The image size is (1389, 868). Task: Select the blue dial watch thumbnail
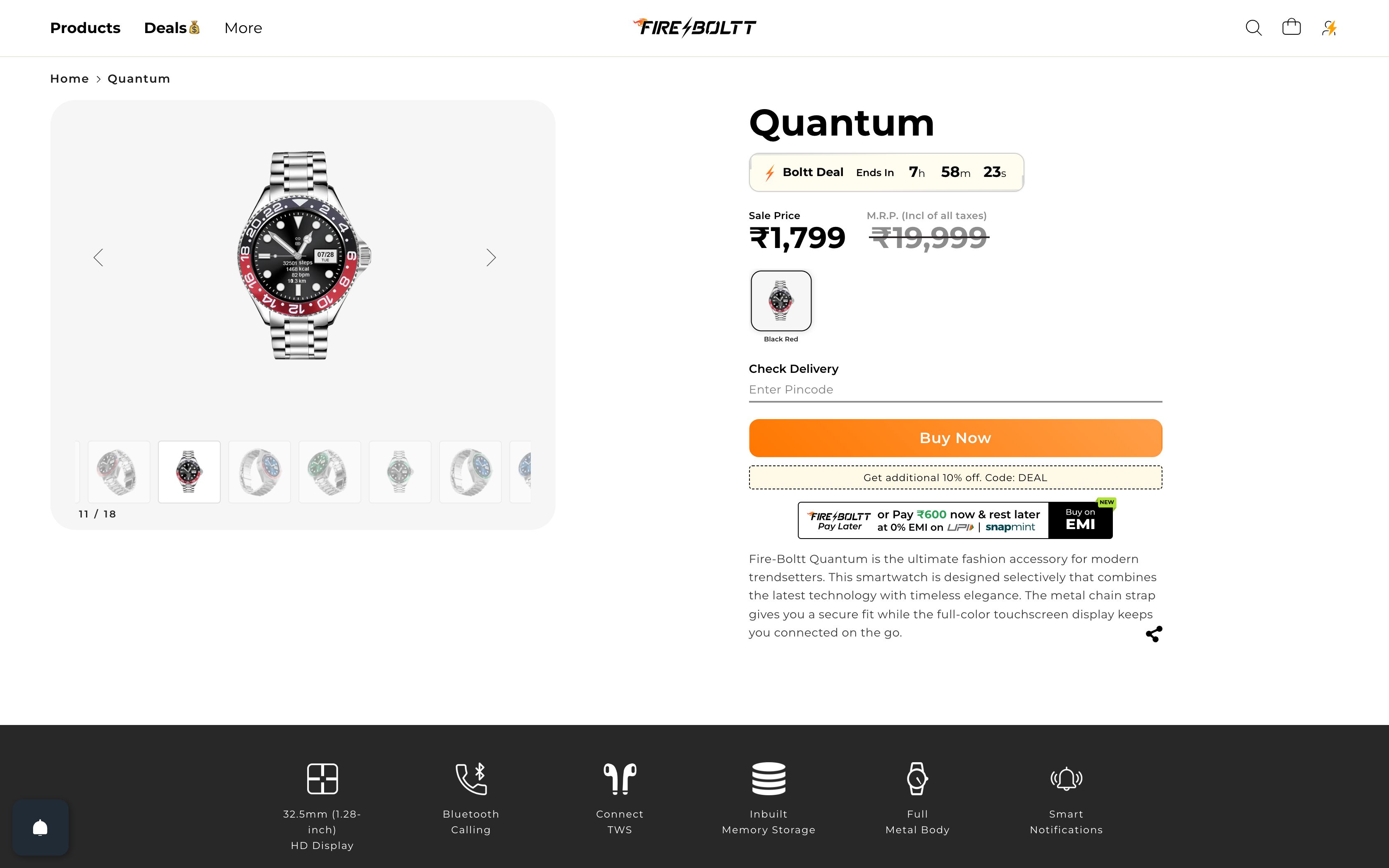(x=260, y=472)
